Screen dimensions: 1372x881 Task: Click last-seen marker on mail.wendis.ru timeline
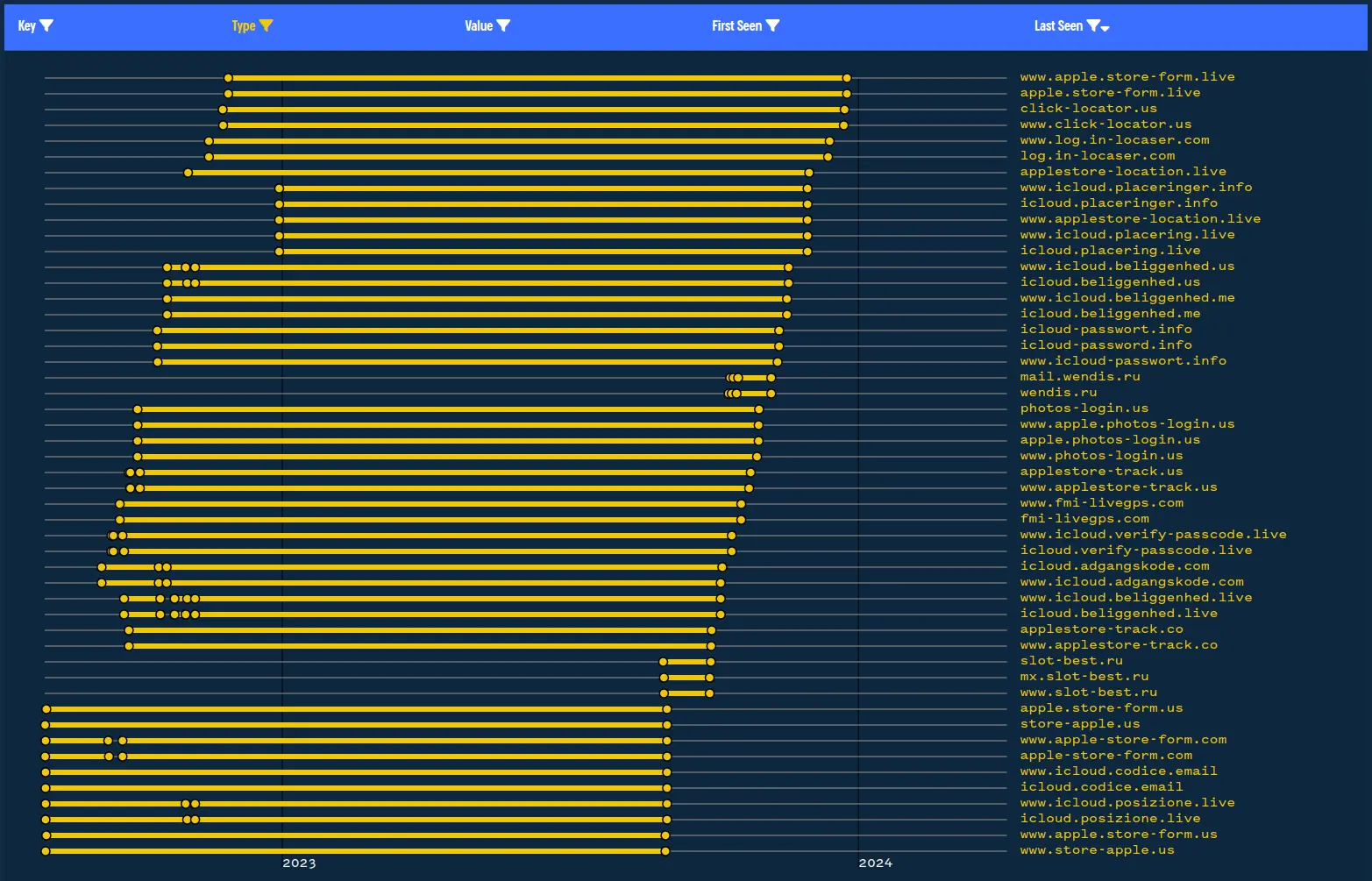click(771, 378)
